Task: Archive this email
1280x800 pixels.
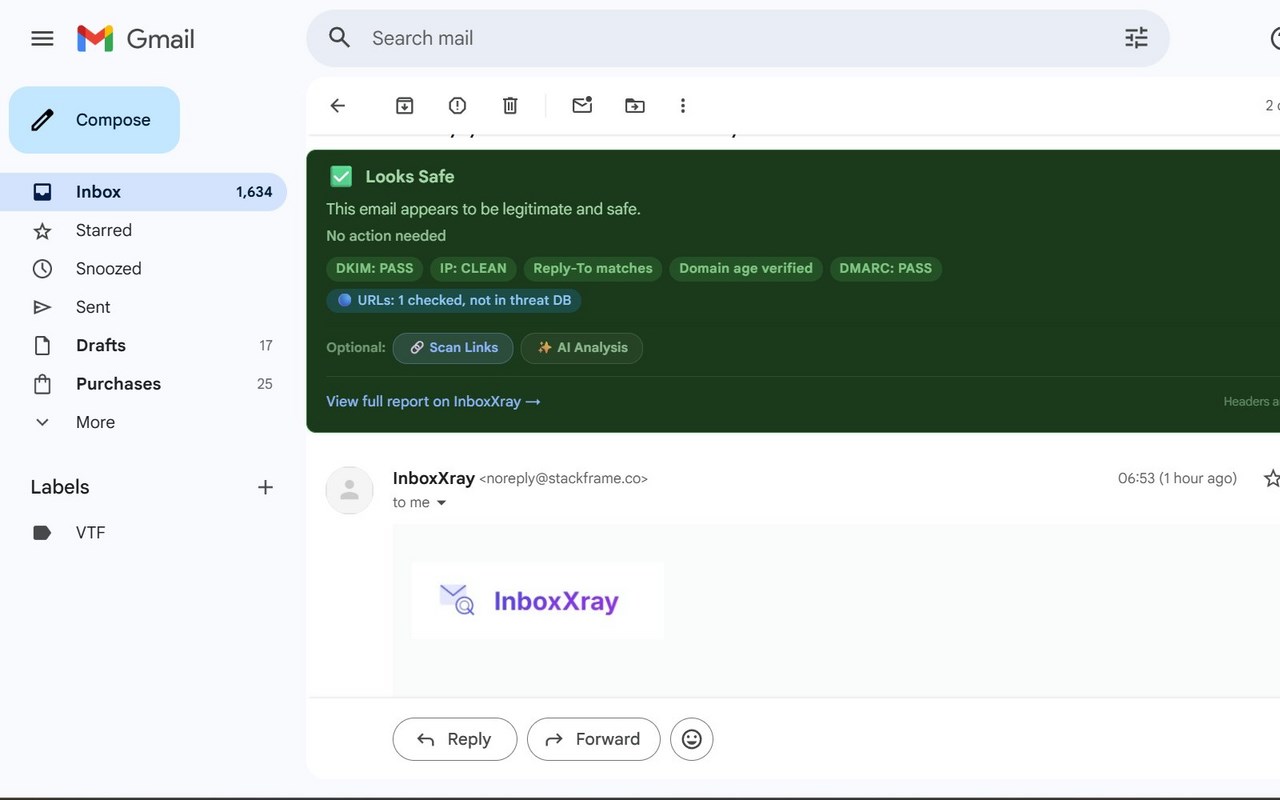Action: pyautogui.click(x=405, y=105)
